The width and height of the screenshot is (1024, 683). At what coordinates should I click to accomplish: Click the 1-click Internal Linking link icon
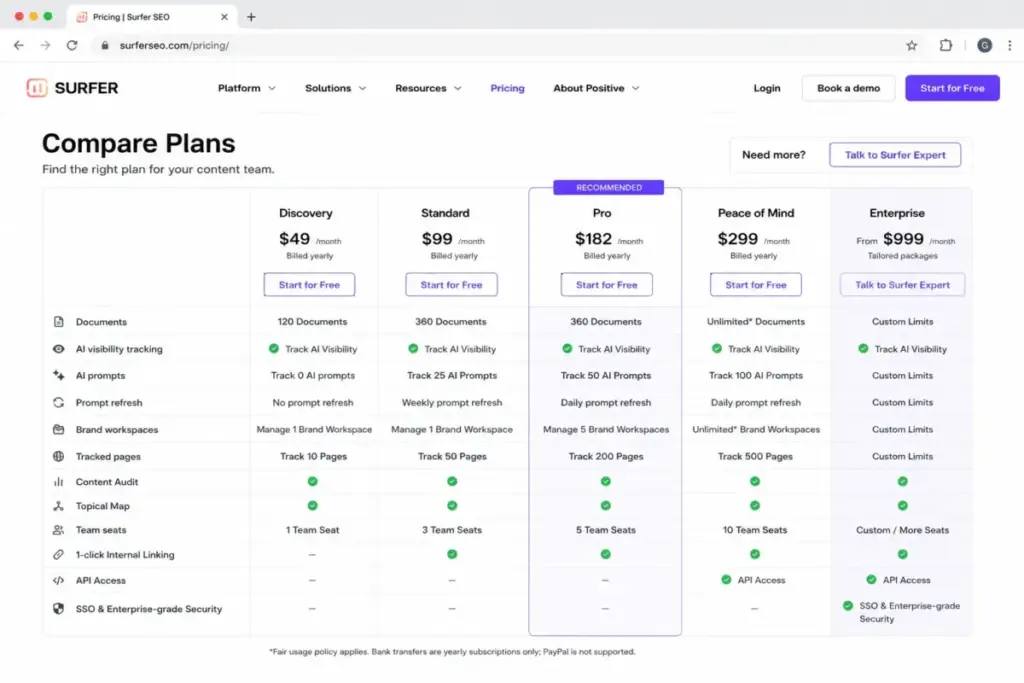point(59,554)
